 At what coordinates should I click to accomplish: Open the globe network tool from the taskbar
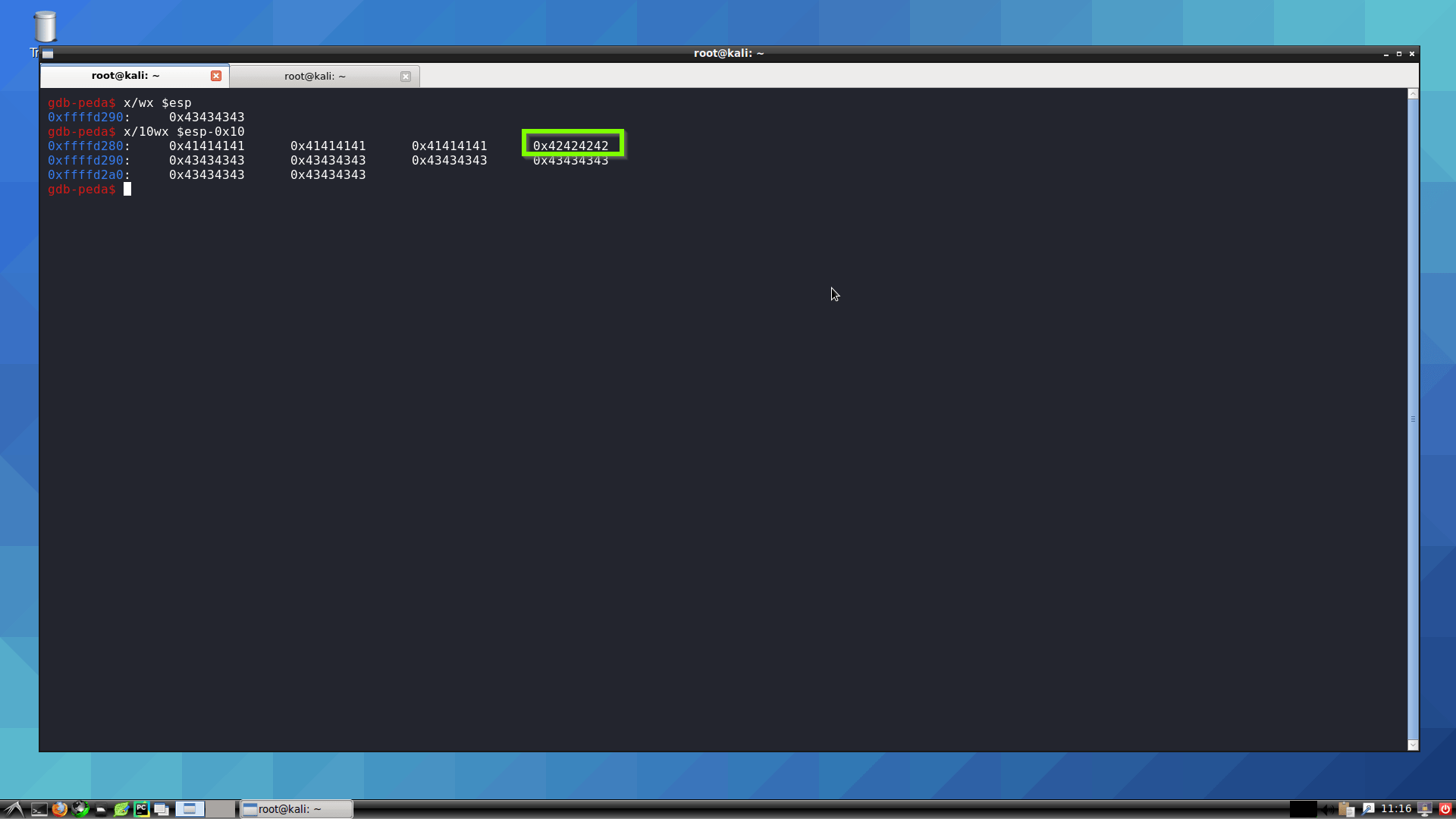point(80,808)
